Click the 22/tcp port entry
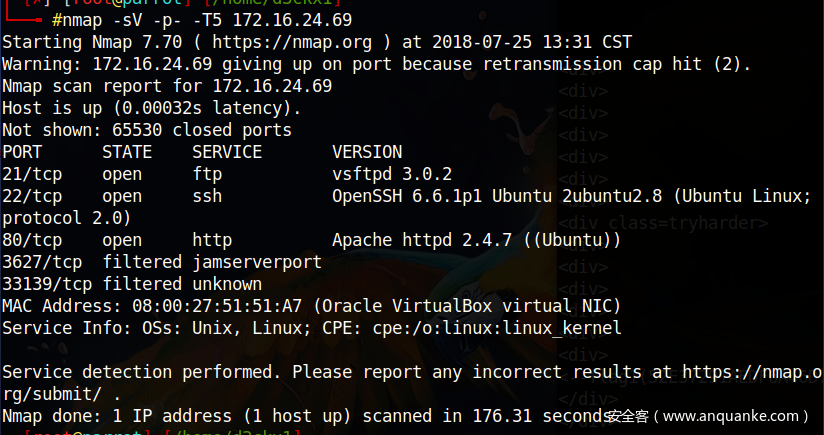The width and height of the screenshot is (824, 435). (x=32, y=196)
